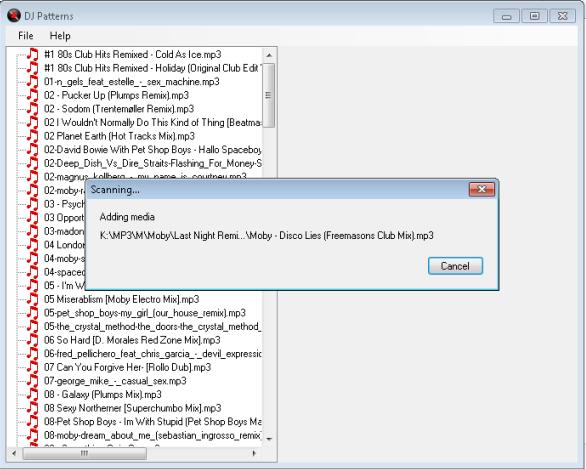Click the DJ Patterns app icon in title bar

[x=14, y=15]
